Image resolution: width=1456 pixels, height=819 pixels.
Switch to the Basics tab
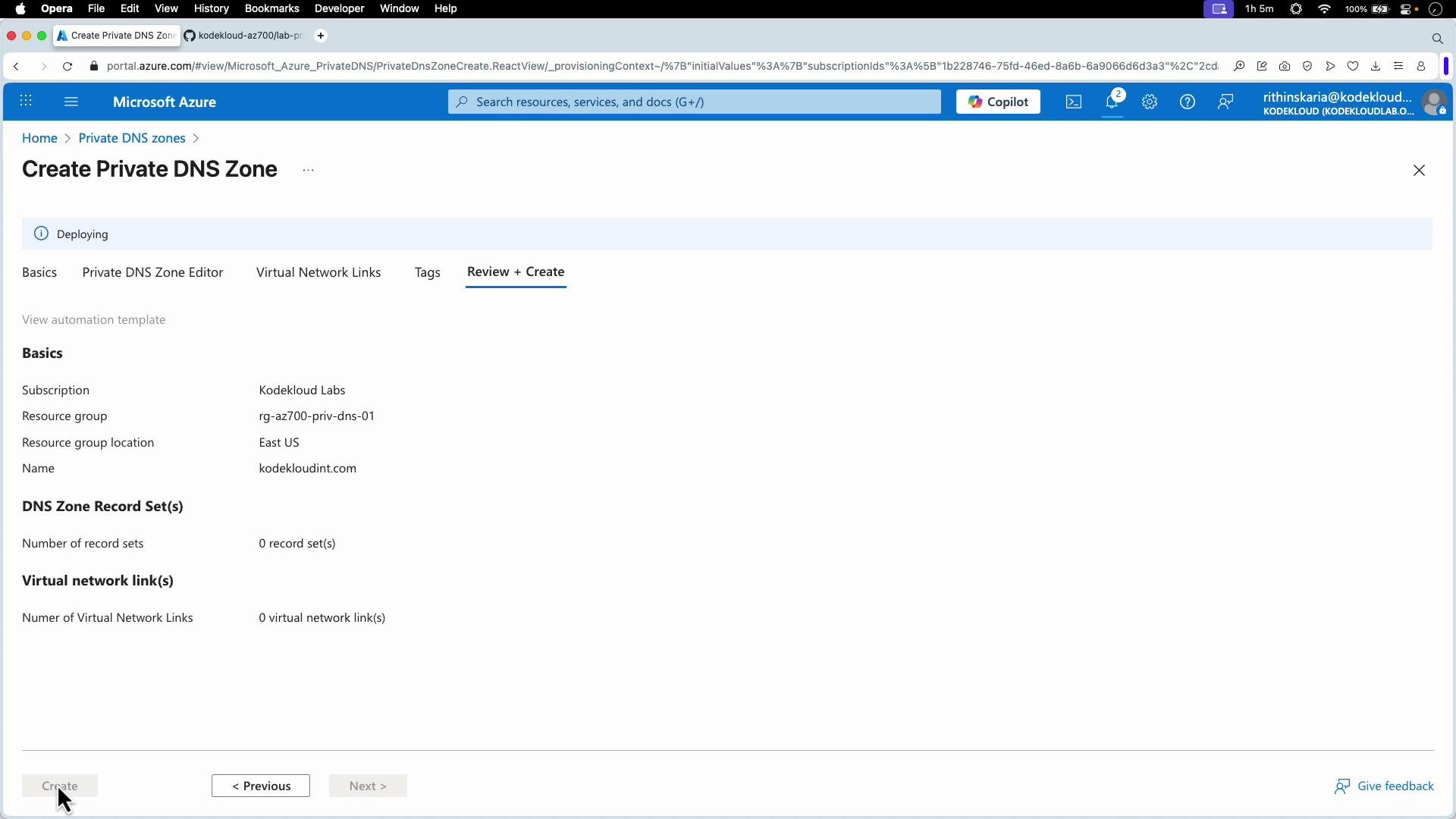pos(39,272)
